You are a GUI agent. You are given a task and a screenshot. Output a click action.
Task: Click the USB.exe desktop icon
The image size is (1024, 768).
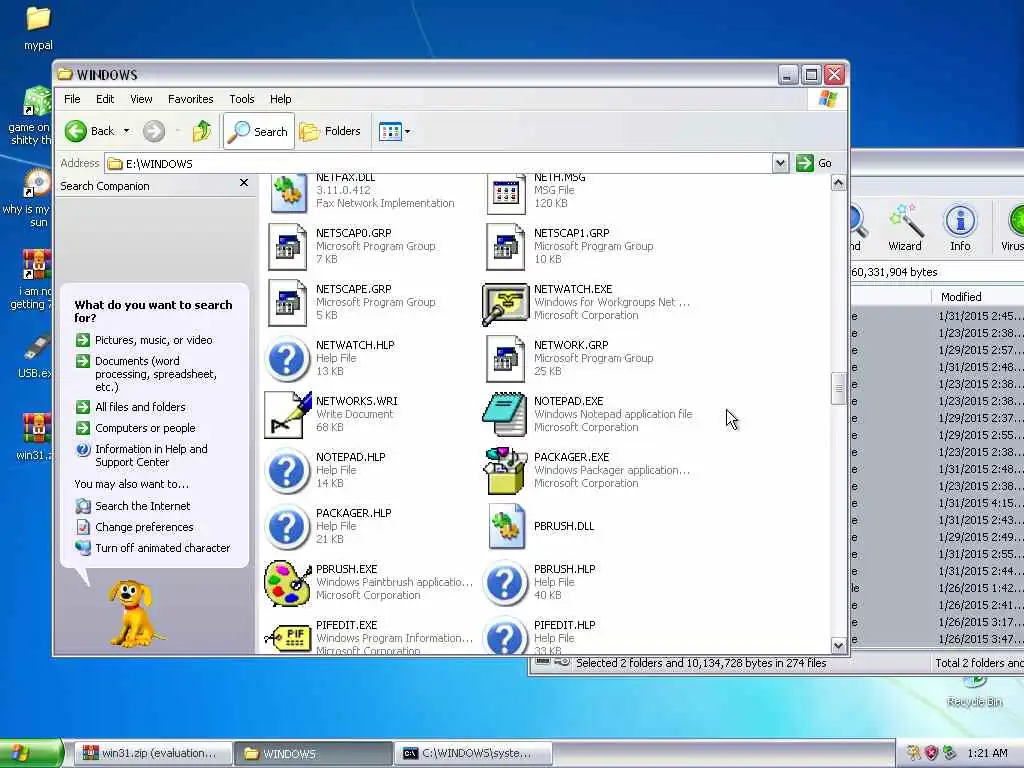34,356
